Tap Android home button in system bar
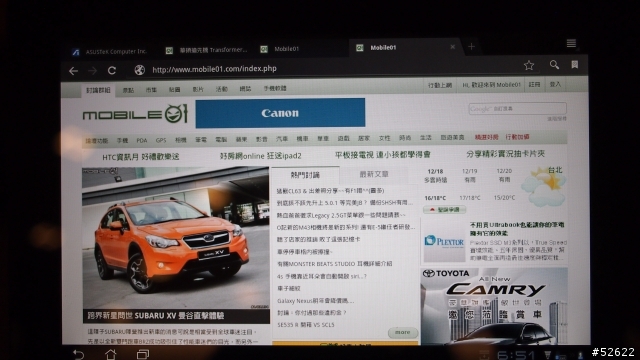The image size is (640, 360). click(x=111, y=354)
